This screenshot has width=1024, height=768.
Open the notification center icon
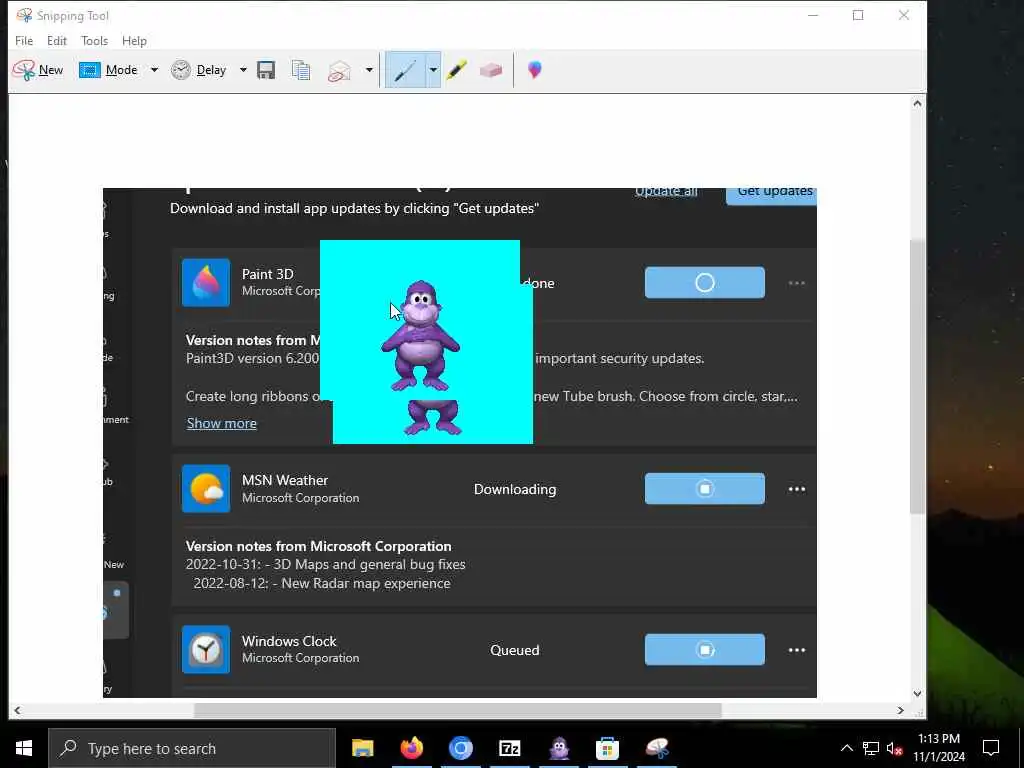point(991,748)
